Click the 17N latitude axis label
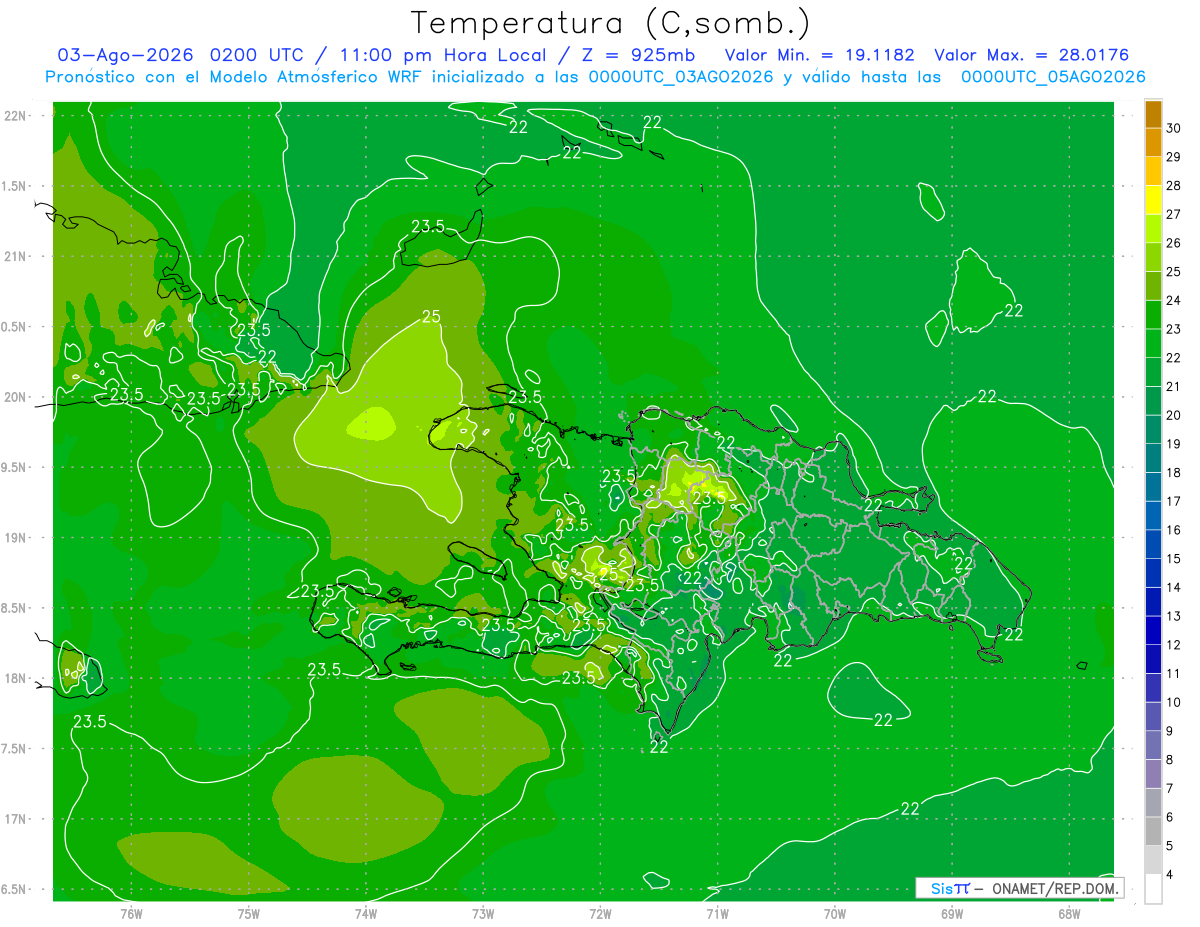The height and width of the screenshot is (927, 1200). tap(16, 819)
